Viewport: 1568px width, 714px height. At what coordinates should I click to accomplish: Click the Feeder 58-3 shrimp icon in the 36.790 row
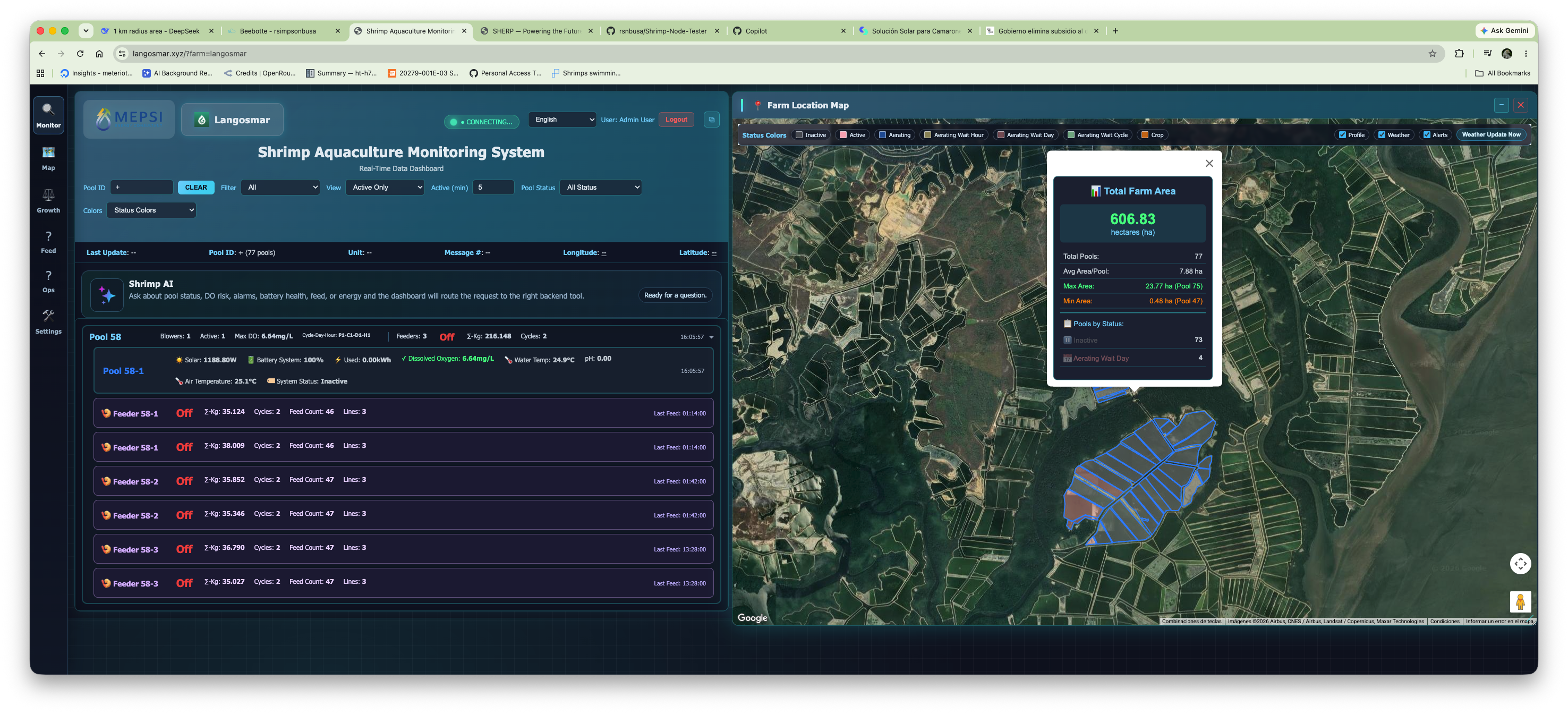pyautogui.click(x=106, y=549)
